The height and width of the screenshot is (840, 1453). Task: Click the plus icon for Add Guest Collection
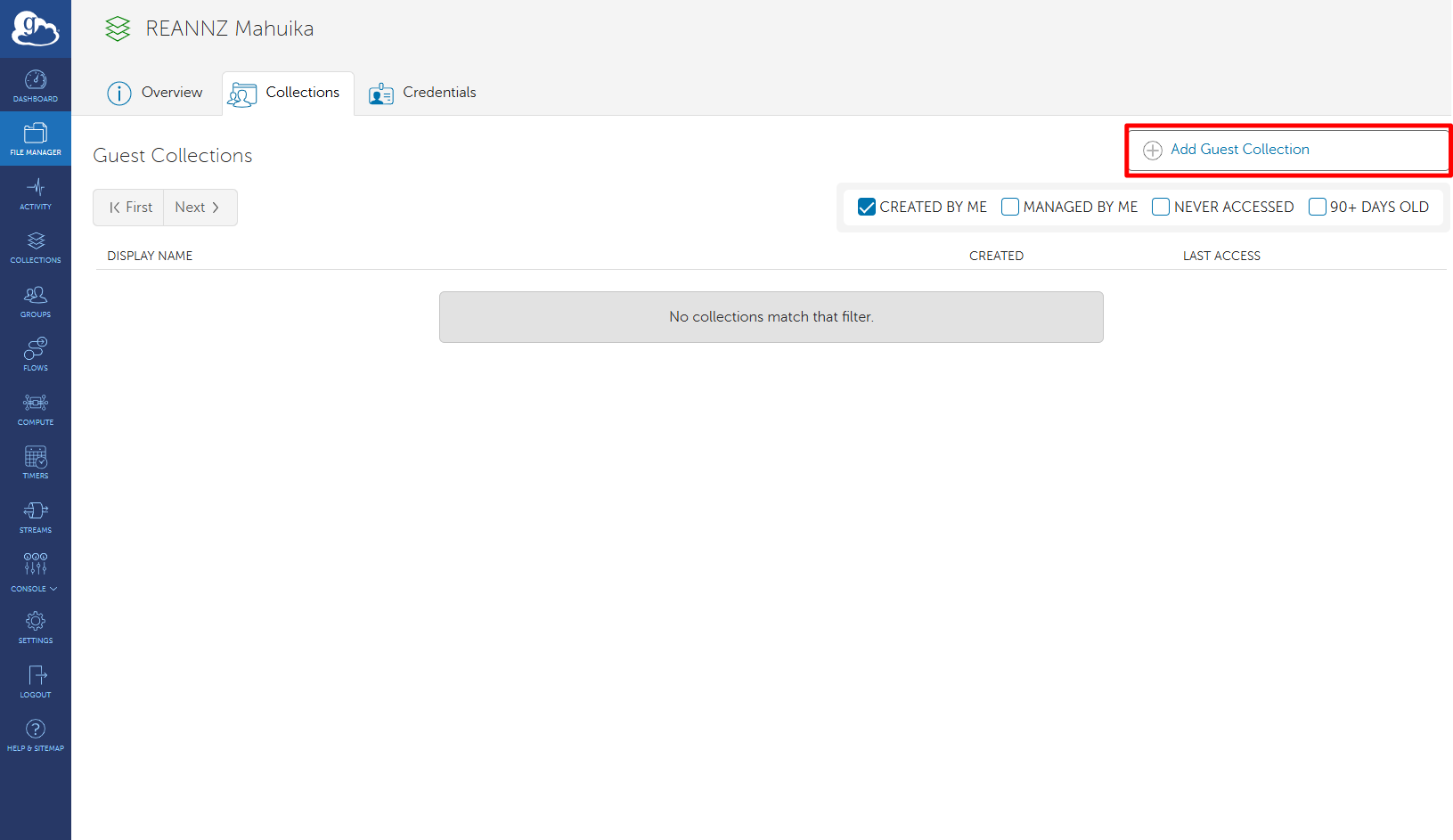point(1153,151)
